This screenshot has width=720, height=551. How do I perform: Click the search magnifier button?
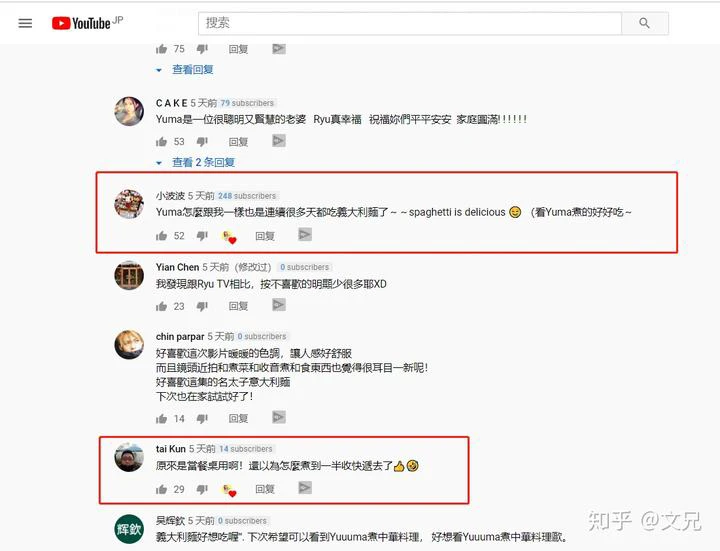645,23
